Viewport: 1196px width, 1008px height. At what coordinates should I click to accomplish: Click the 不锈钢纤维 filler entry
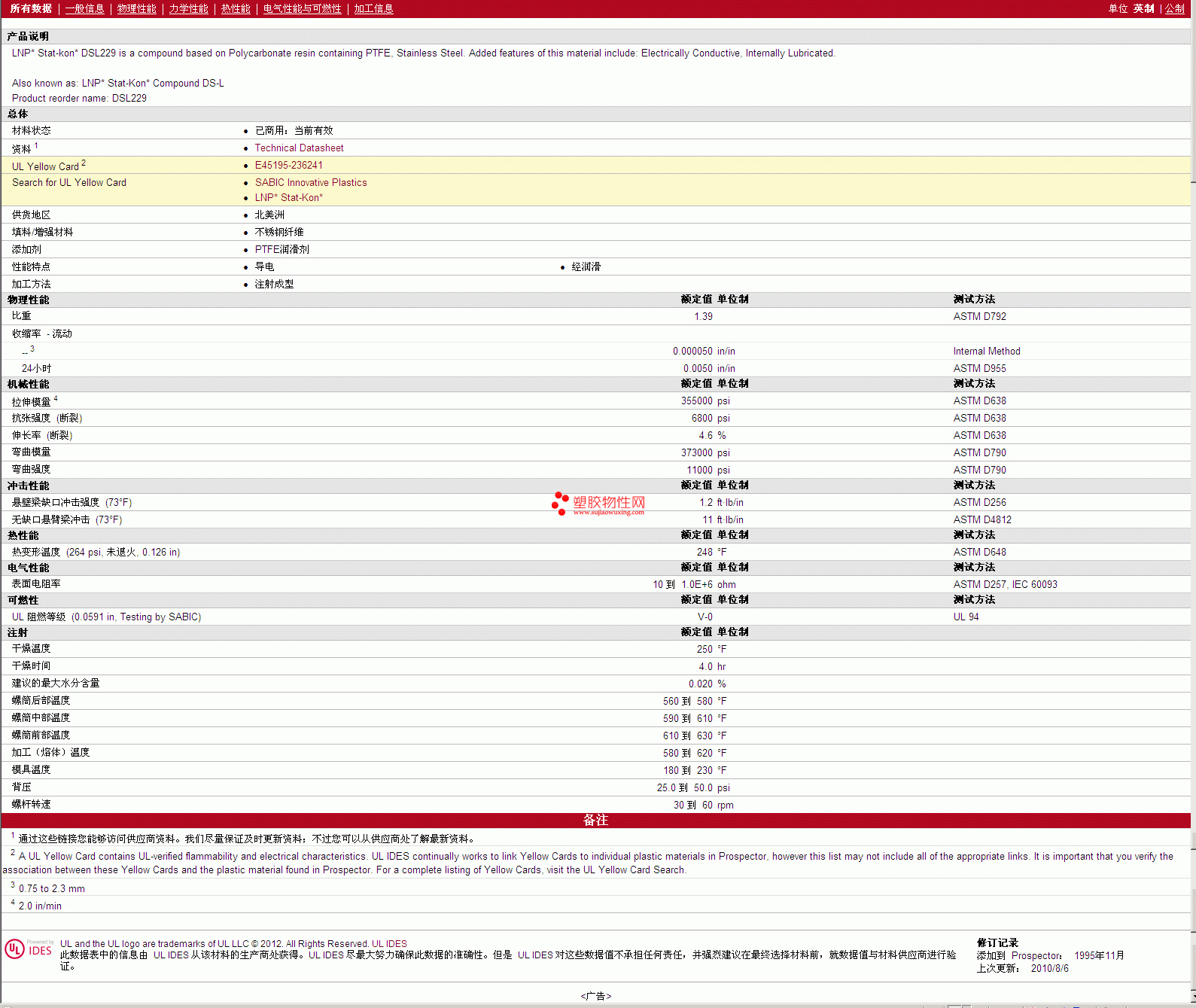point(278,233)
